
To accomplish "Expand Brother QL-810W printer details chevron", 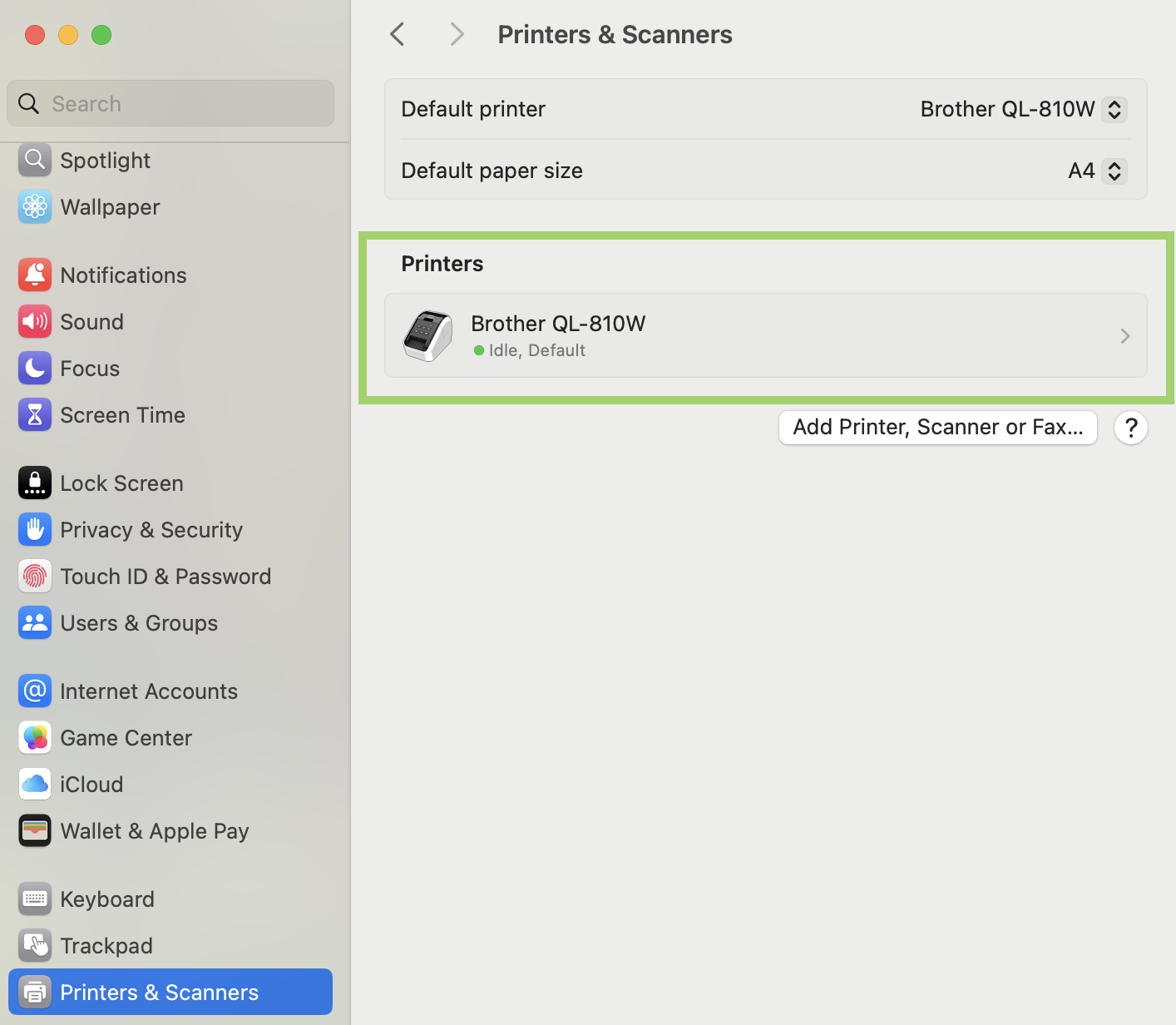I will coord(1125,335).
